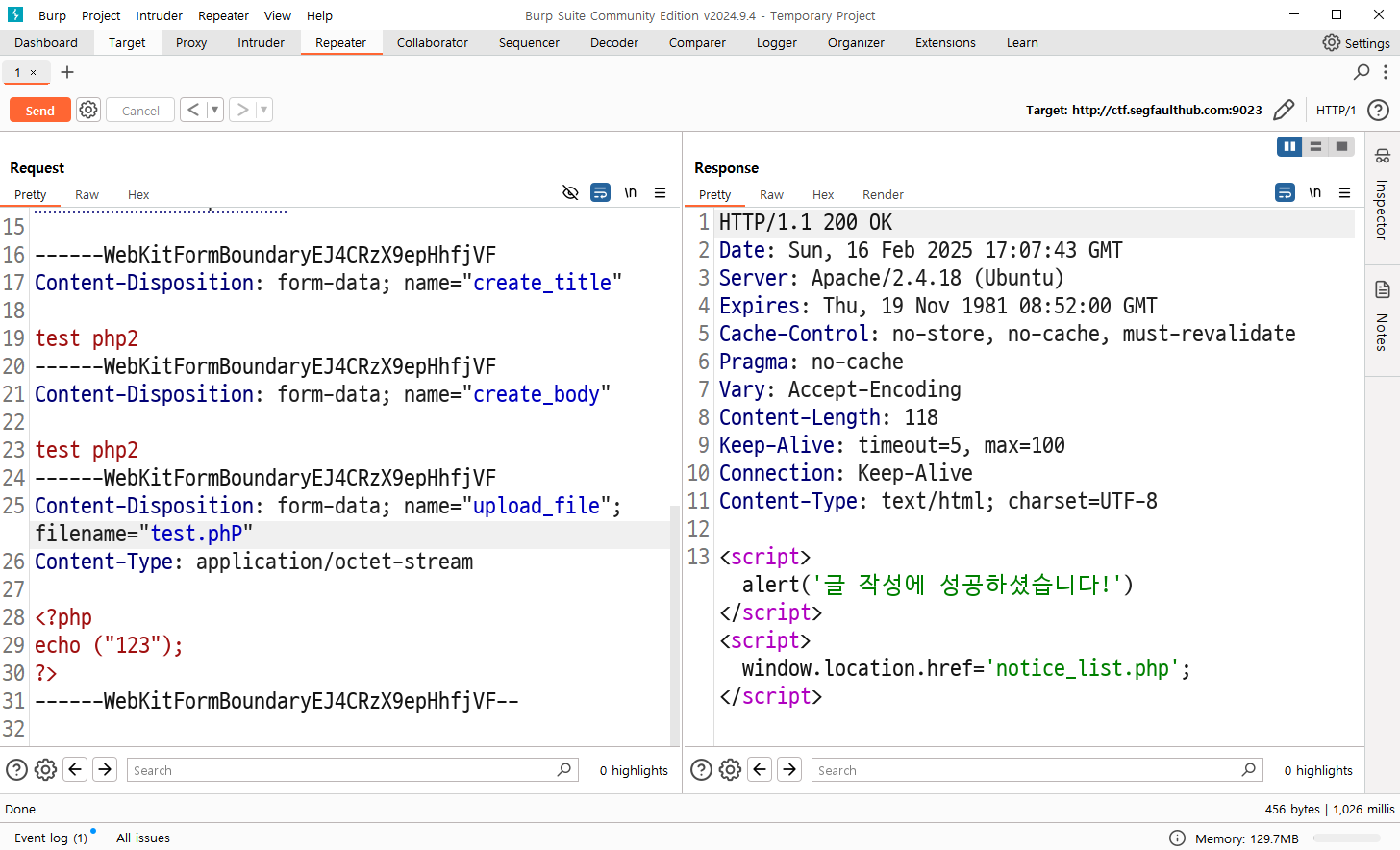The image size is (1400, 850).
Task: Open the Dashboard tab
Action: (46, 42)
